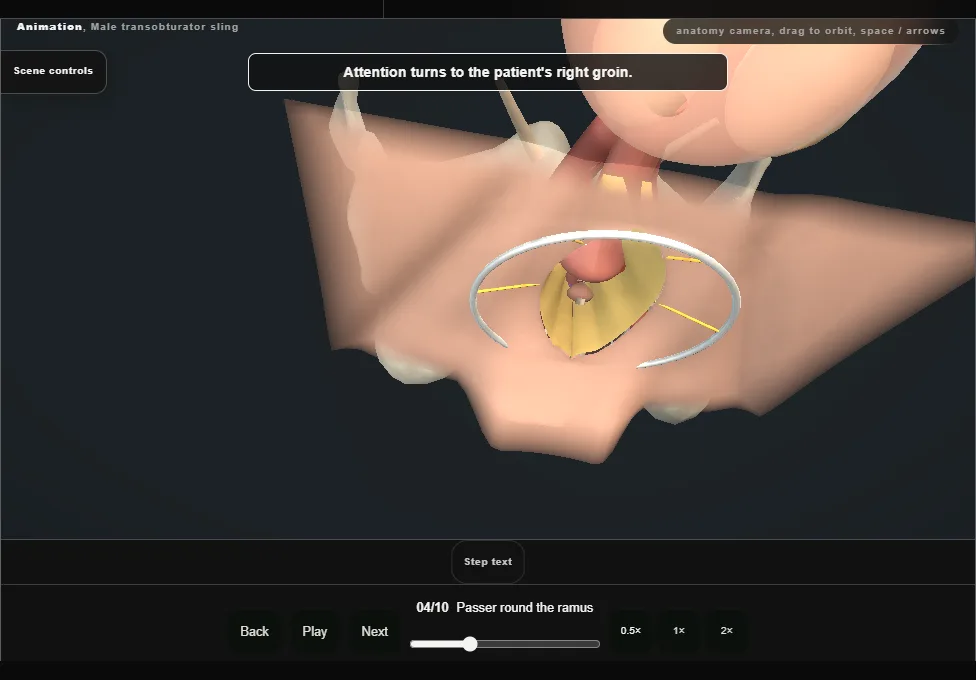Advance with the Next button

(x=375, y=631)
